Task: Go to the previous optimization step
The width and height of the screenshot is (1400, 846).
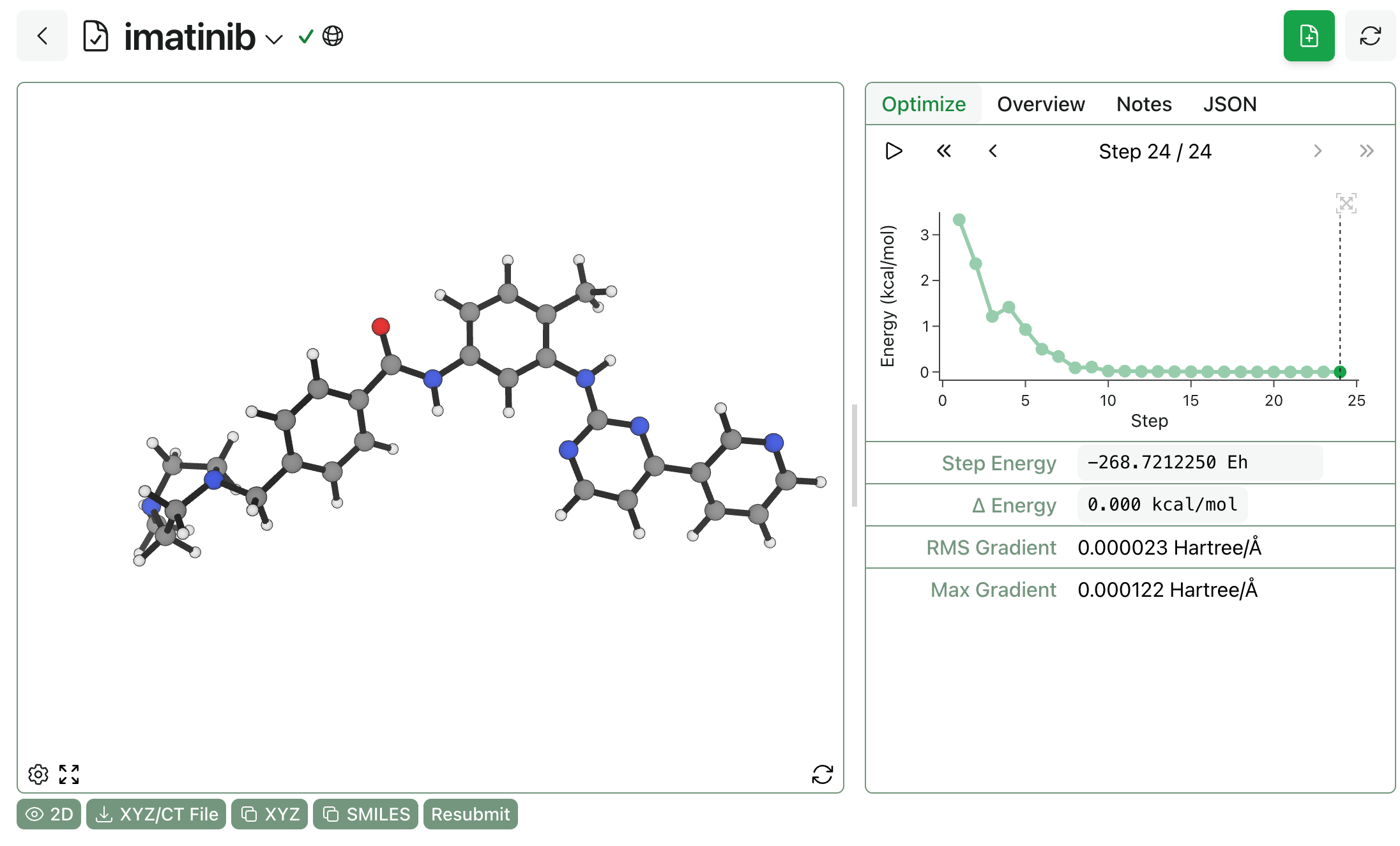Action: tap(993, 151)
